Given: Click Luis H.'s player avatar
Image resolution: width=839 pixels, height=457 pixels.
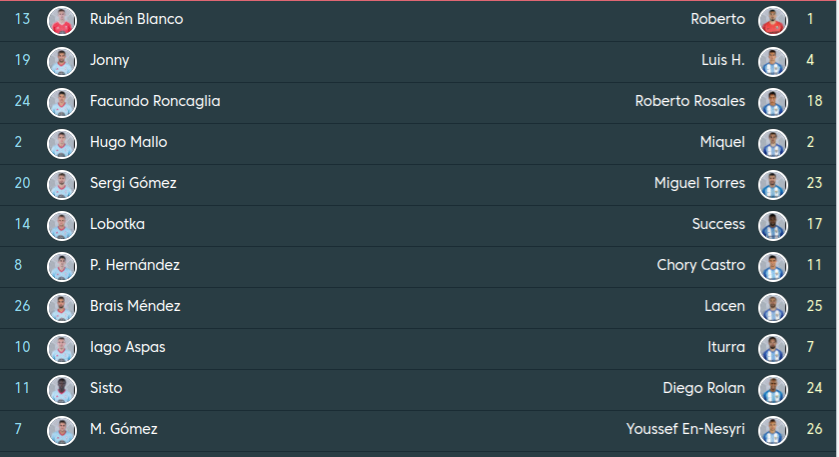Looking at the screenshot, I should [x=773, y=61].
